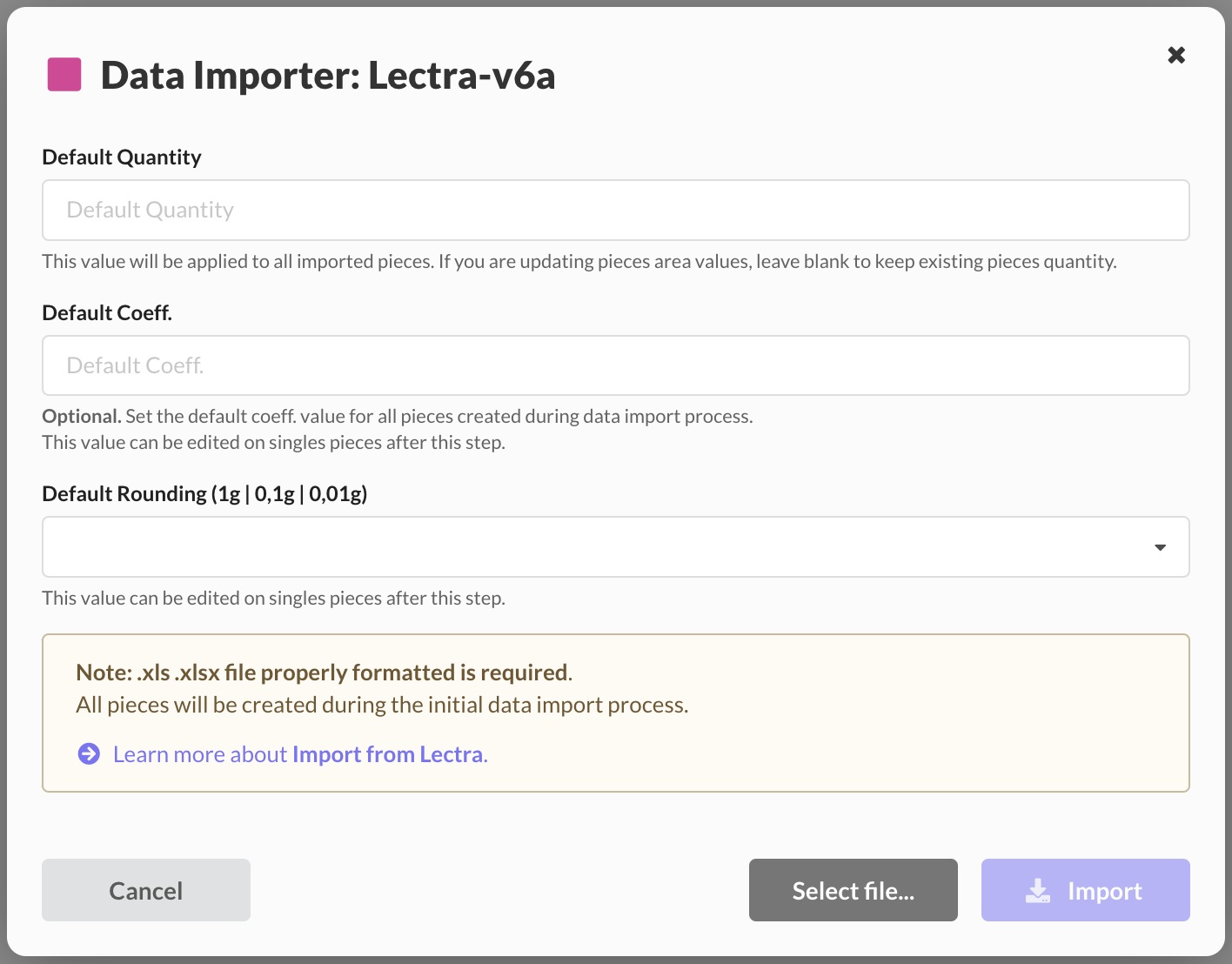Click into the Default Coeff. text box
The height and width of the screenshot is (964, 1232).
615,366
